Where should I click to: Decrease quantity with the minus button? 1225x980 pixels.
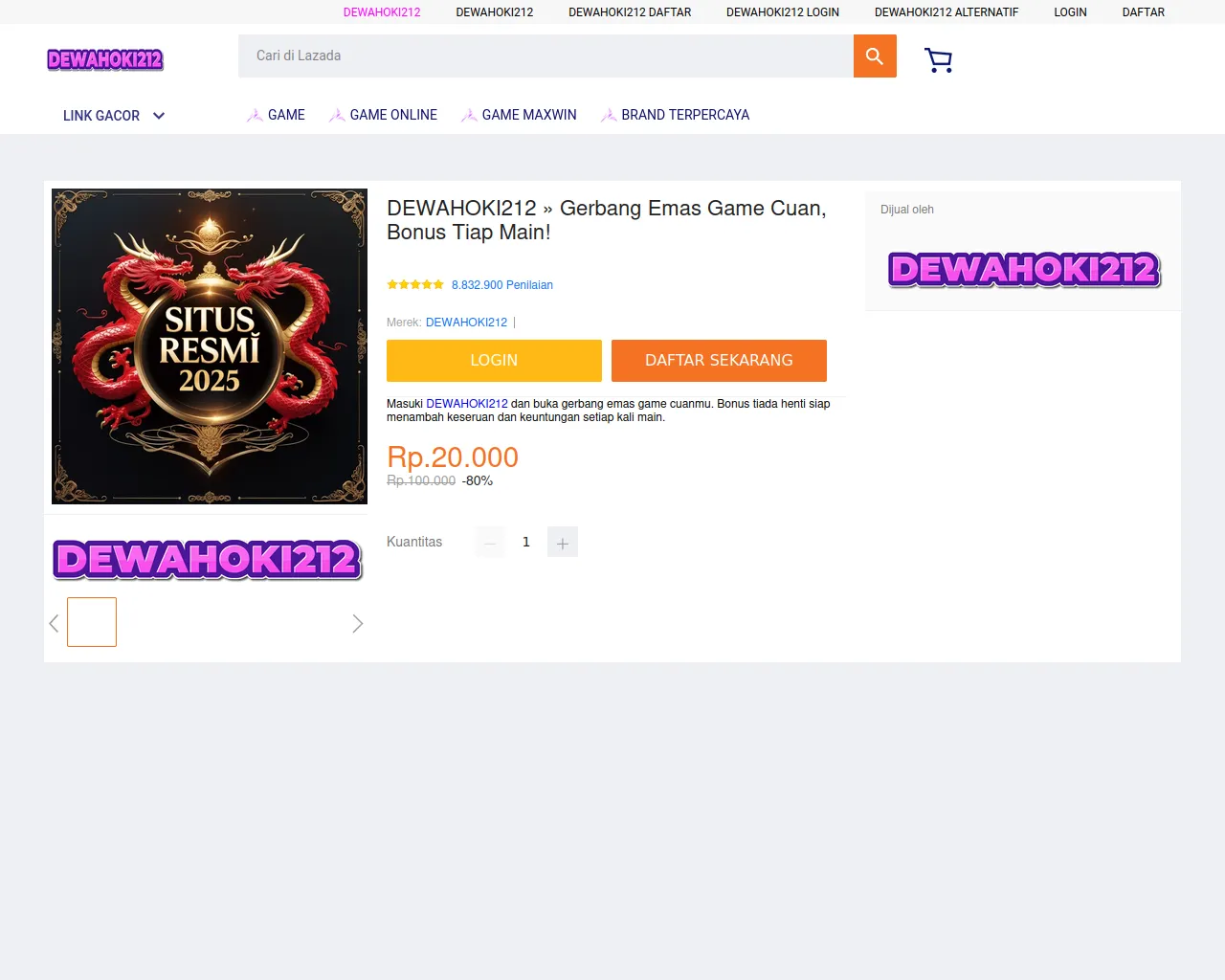(x=490, y=543)
